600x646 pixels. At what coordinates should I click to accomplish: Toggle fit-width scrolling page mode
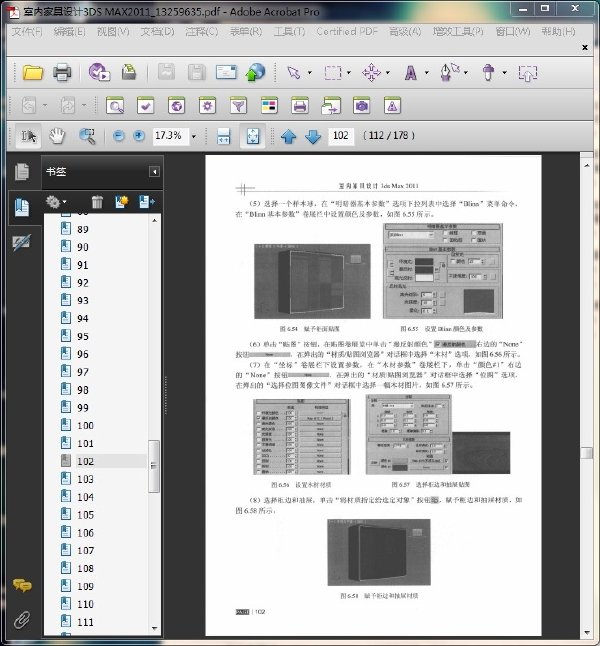[x=223, y=136]
